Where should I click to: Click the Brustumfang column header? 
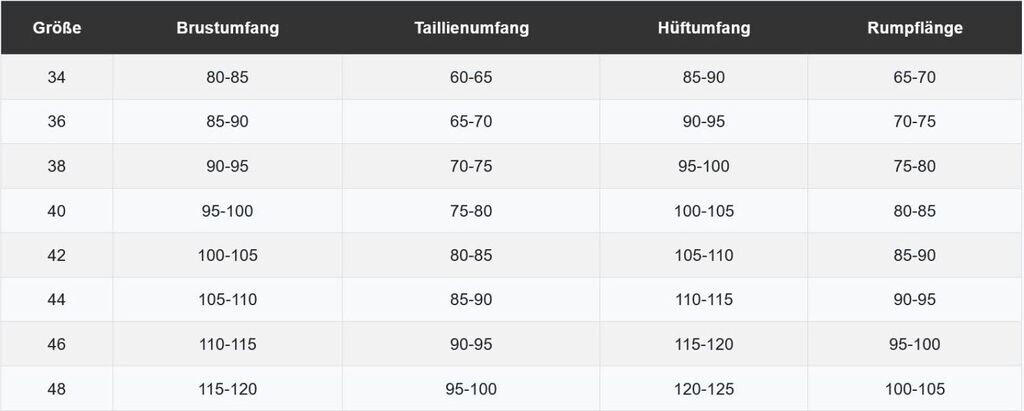tap(227, 28)
